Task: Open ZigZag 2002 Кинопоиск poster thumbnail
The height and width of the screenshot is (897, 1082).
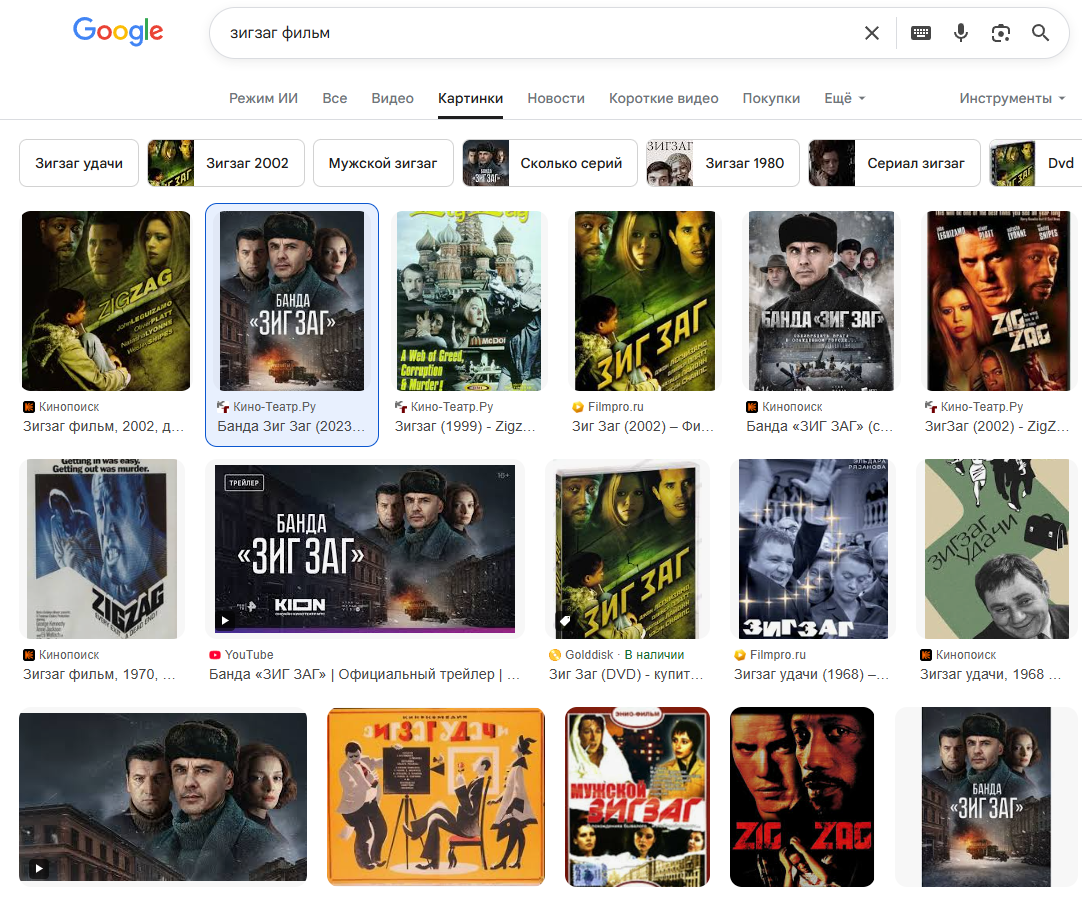Action: (106, 301)
